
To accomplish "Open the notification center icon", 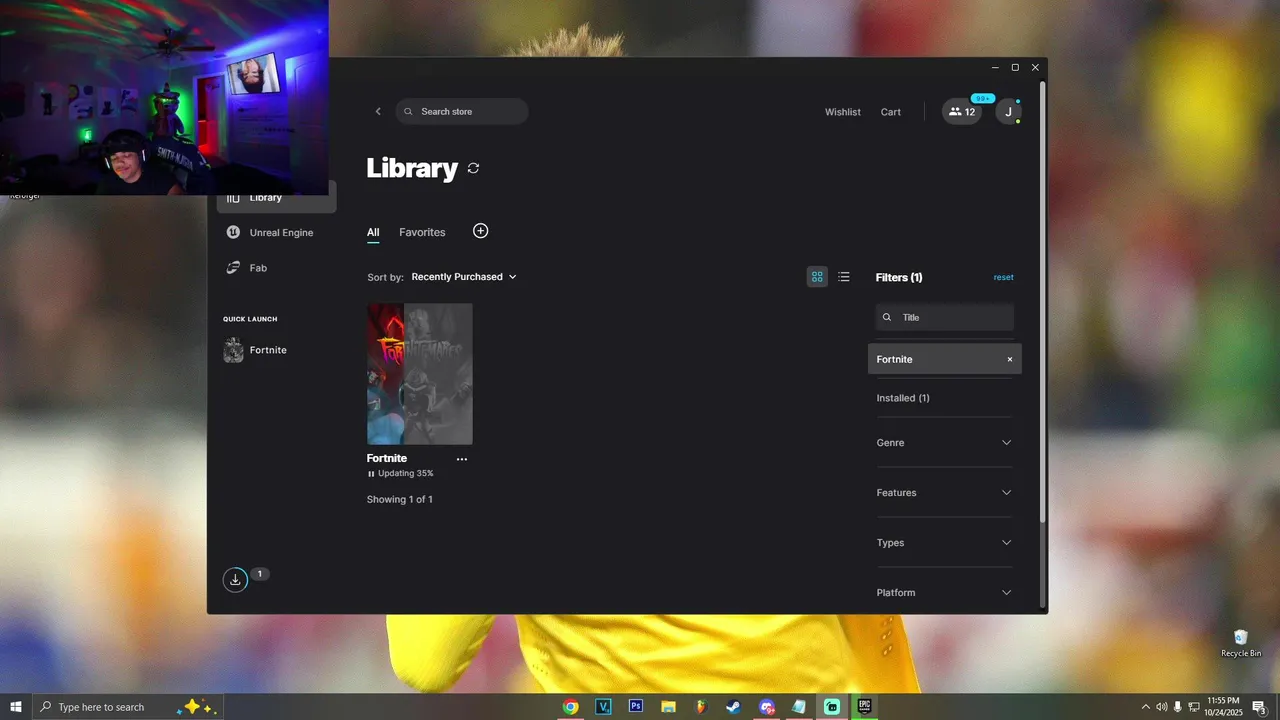I will pyautogui.click(x=1259, y=707).
